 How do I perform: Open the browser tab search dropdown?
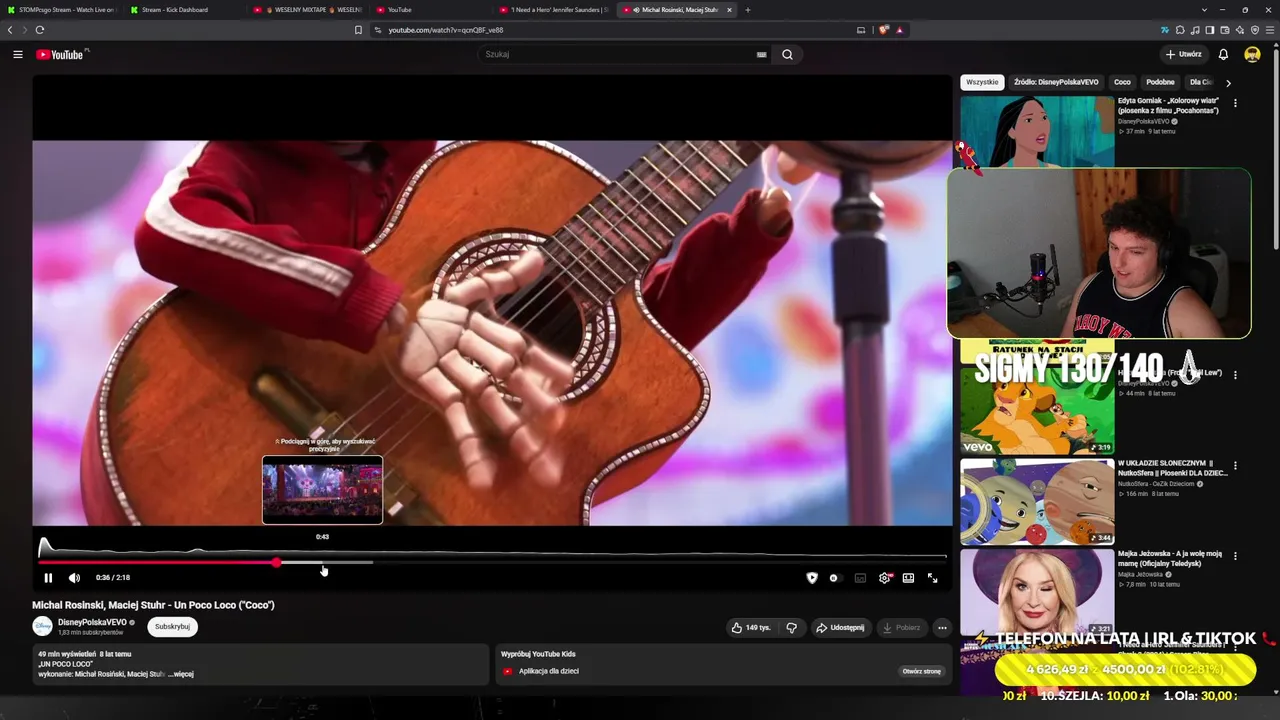pos(1205,10)
